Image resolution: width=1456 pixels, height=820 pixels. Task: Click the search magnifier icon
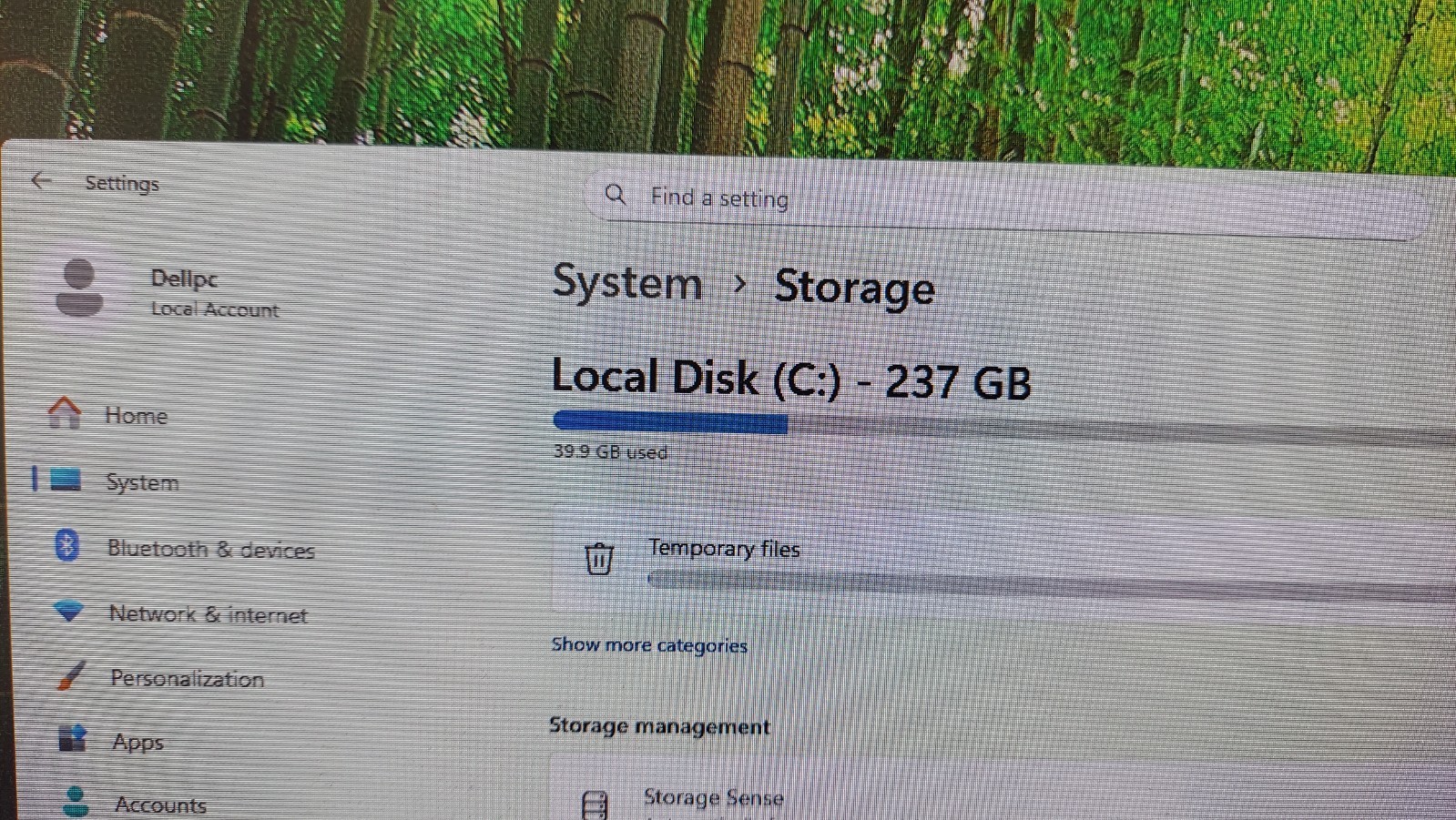616,194
